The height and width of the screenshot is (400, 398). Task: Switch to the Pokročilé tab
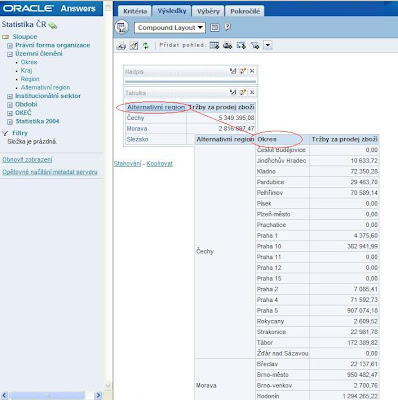click(x=245, y=11)
